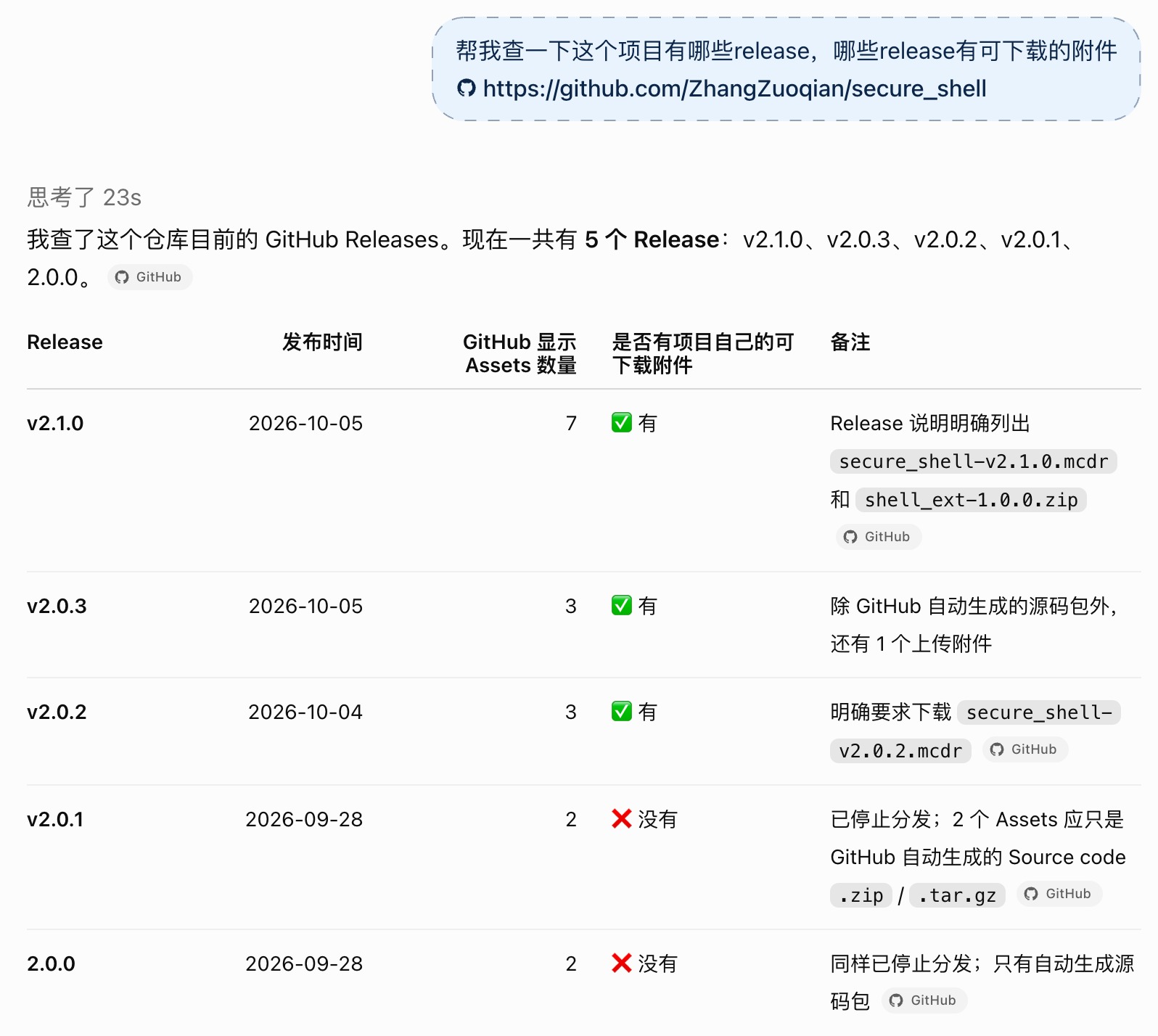Click the .zip code text in v2.0.1 row

pos(861,895)
